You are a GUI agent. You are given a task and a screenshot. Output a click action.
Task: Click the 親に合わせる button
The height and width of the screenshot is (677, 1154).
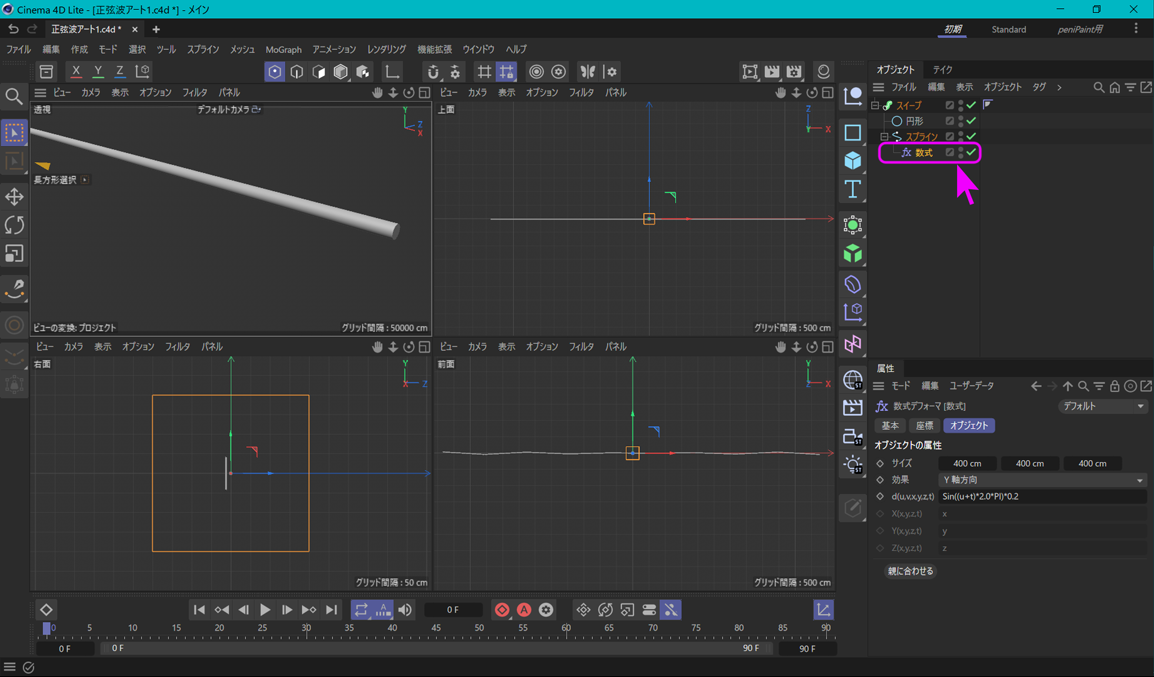(910, 571)
